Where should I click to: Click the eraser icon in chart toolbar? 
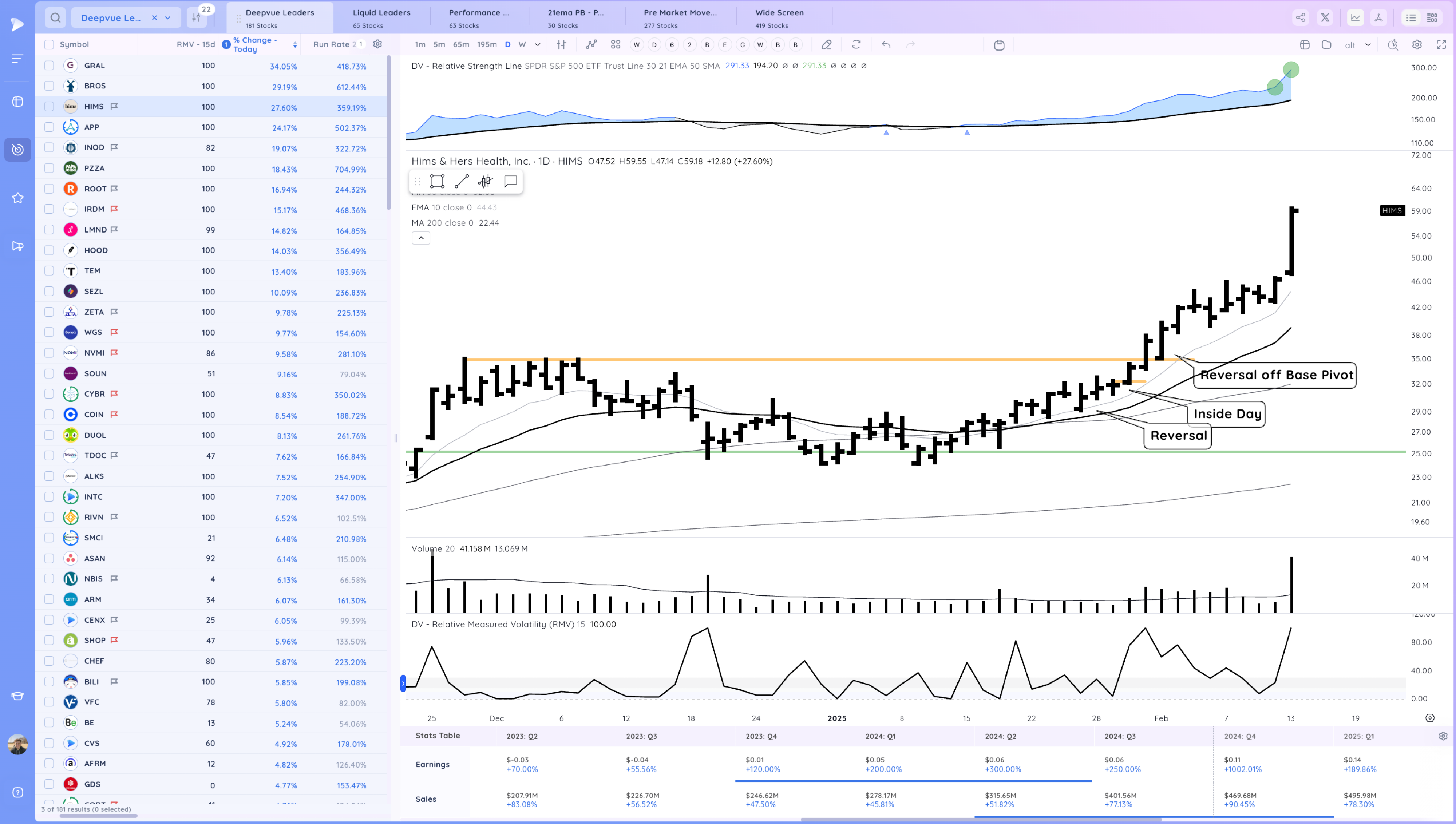tap(826, 45)
